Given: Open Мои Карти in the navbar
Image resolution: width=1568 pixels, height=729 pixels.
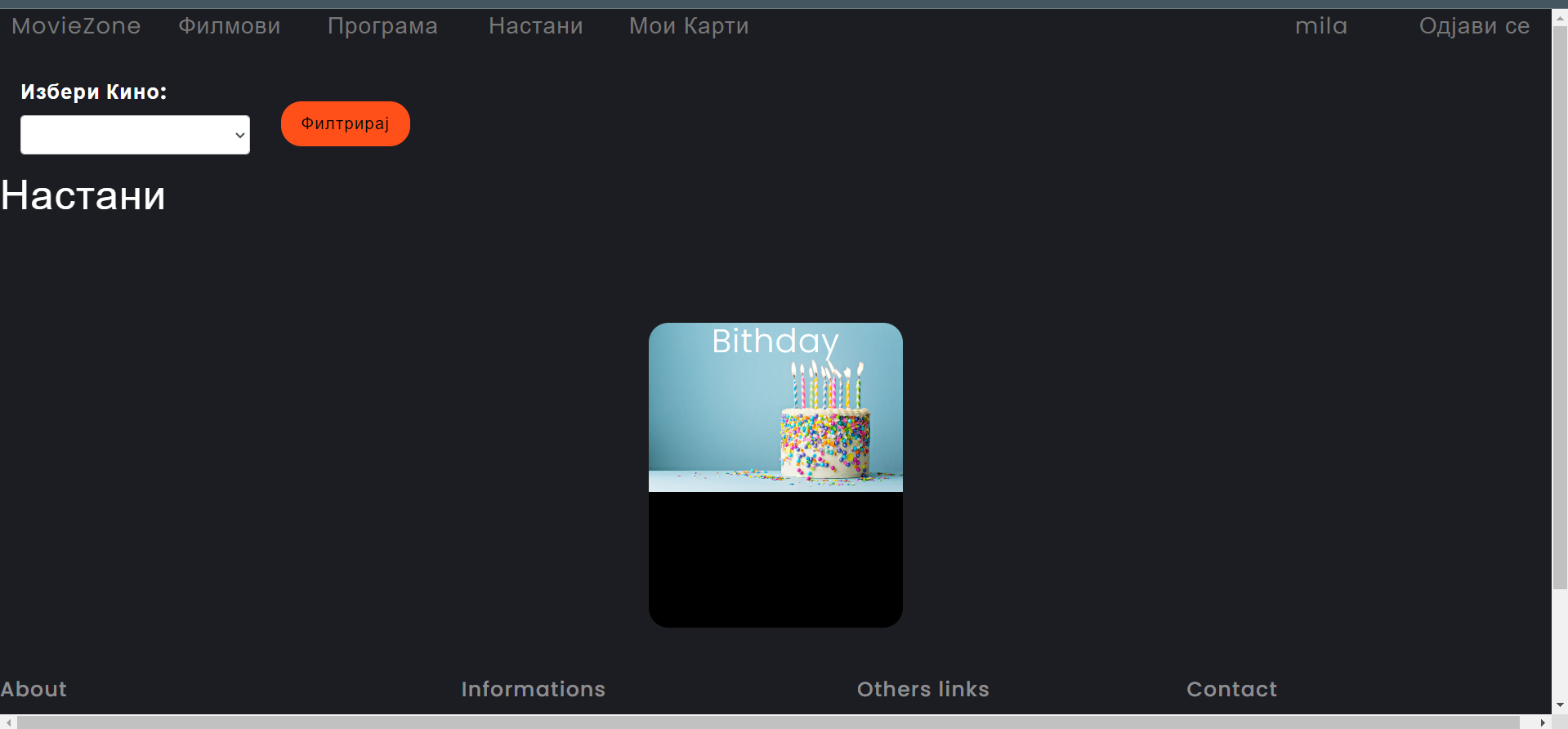Looking at the screenshot, I should click(689, 26).
